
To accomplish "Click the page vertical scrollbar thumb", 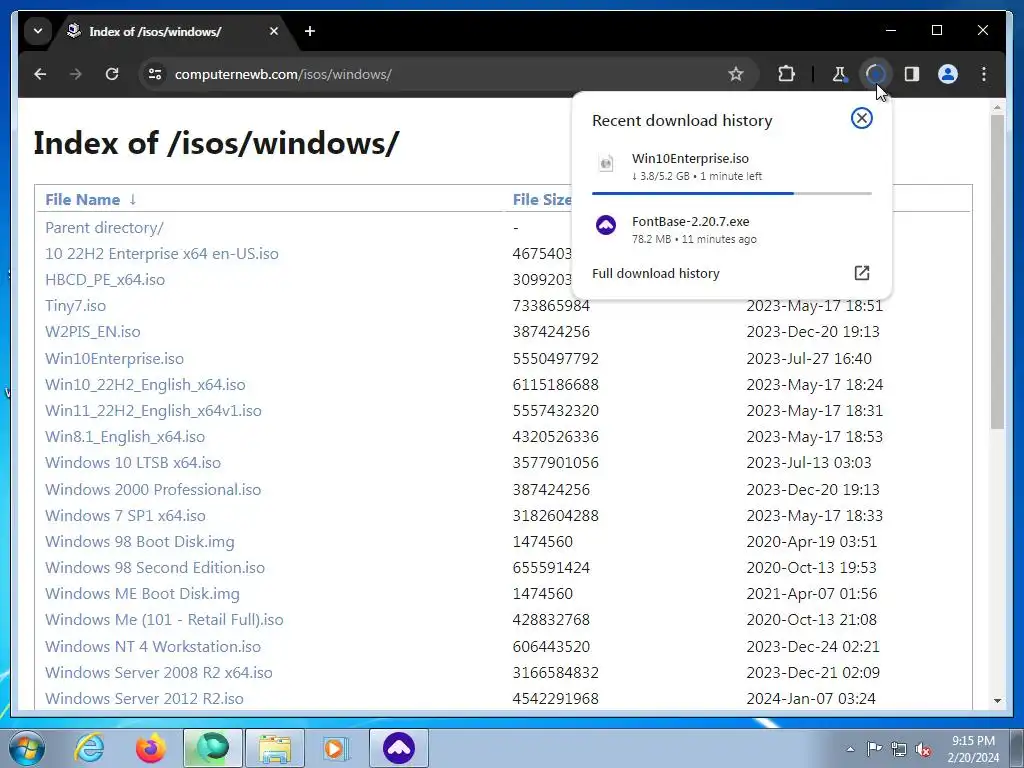I will coord(997,272).
